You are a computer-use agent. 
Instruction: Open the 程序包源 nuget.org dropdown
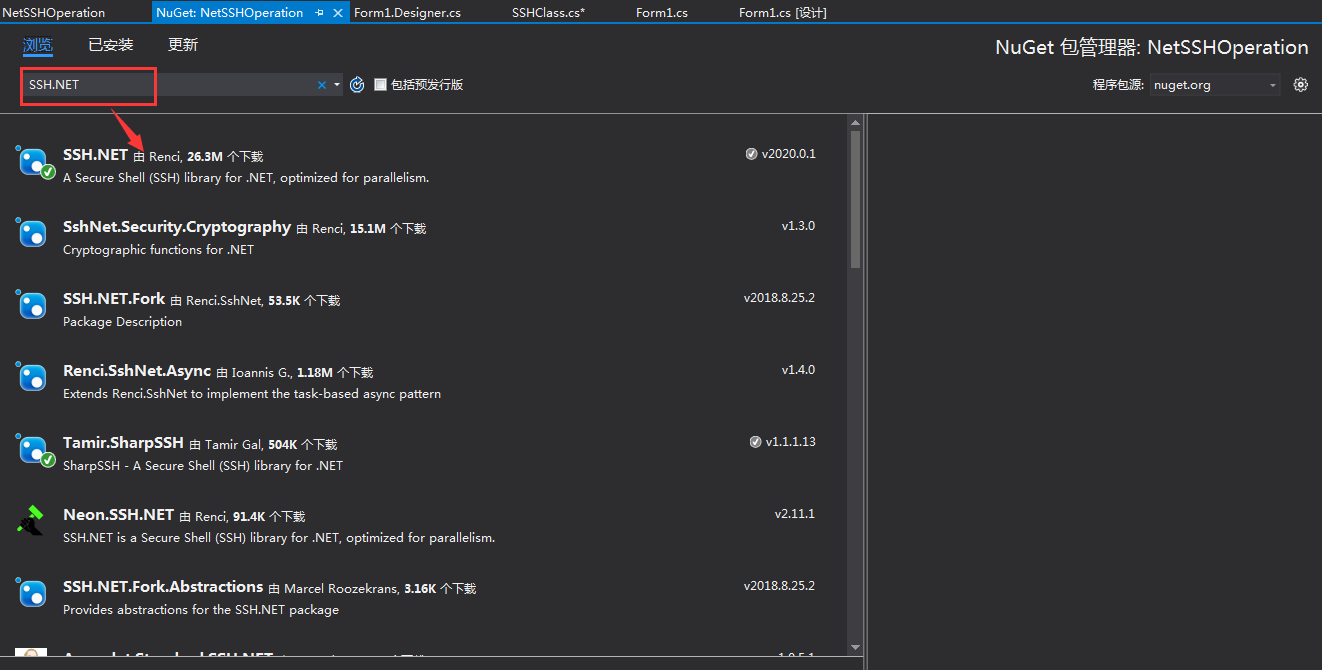point(1215,85)
